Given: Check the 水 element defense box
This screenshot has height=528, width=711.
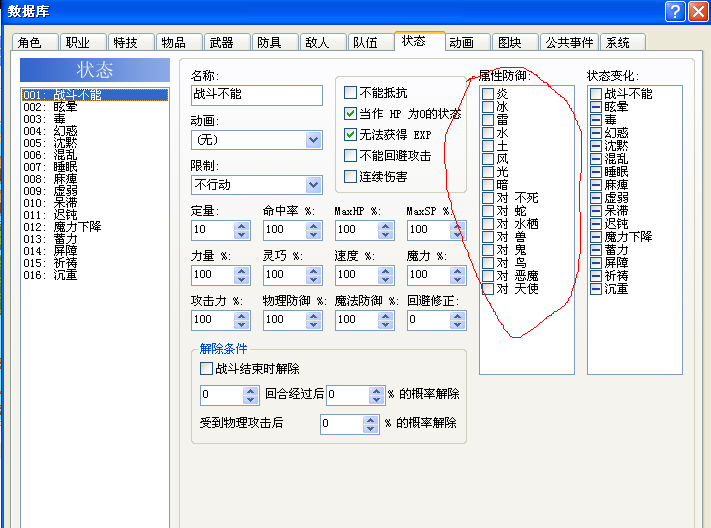Looking at the screenshot, I should coord(488,133).
